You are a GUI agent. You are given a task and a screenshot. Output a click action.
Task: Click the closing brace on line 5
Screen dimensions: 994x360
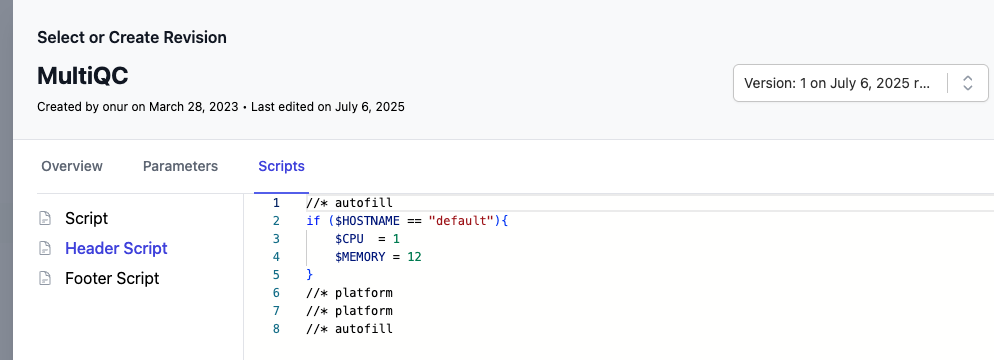point(309,274)
